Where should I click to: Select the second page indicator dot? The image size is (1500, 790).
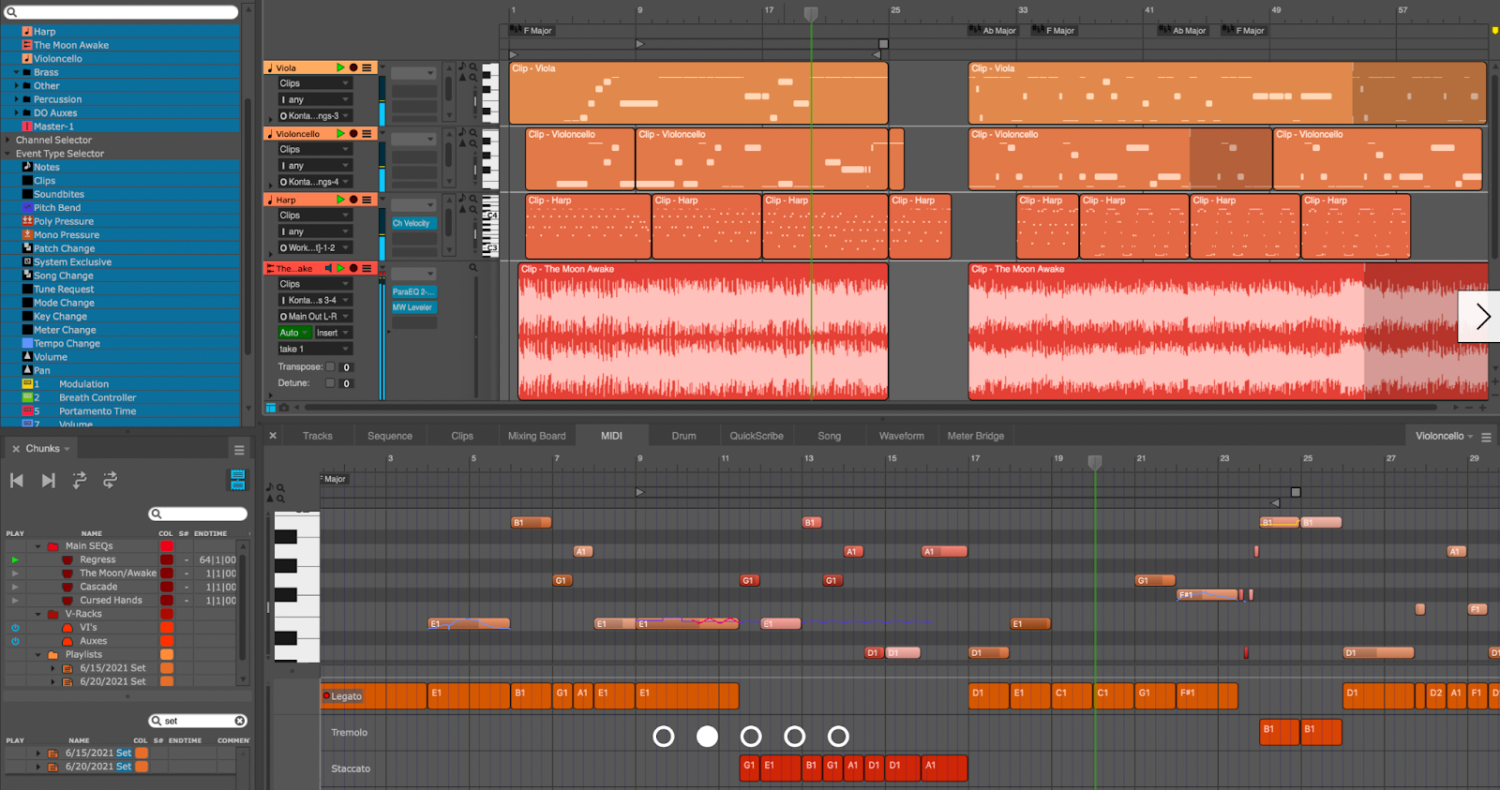click(x=707, y=737)
